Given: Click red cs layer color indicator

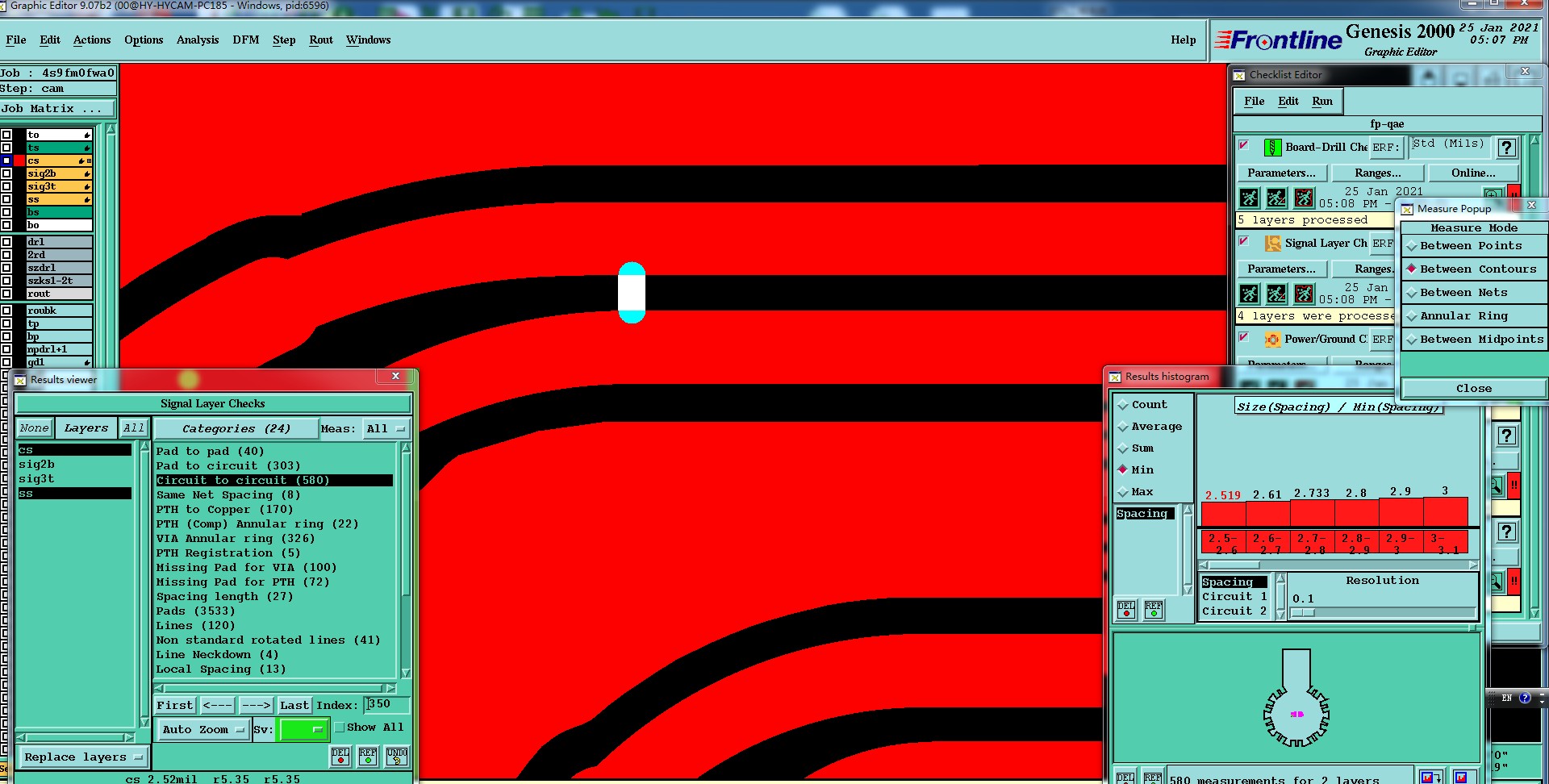Looking at the screenshot, I should [x=19, y=161].
